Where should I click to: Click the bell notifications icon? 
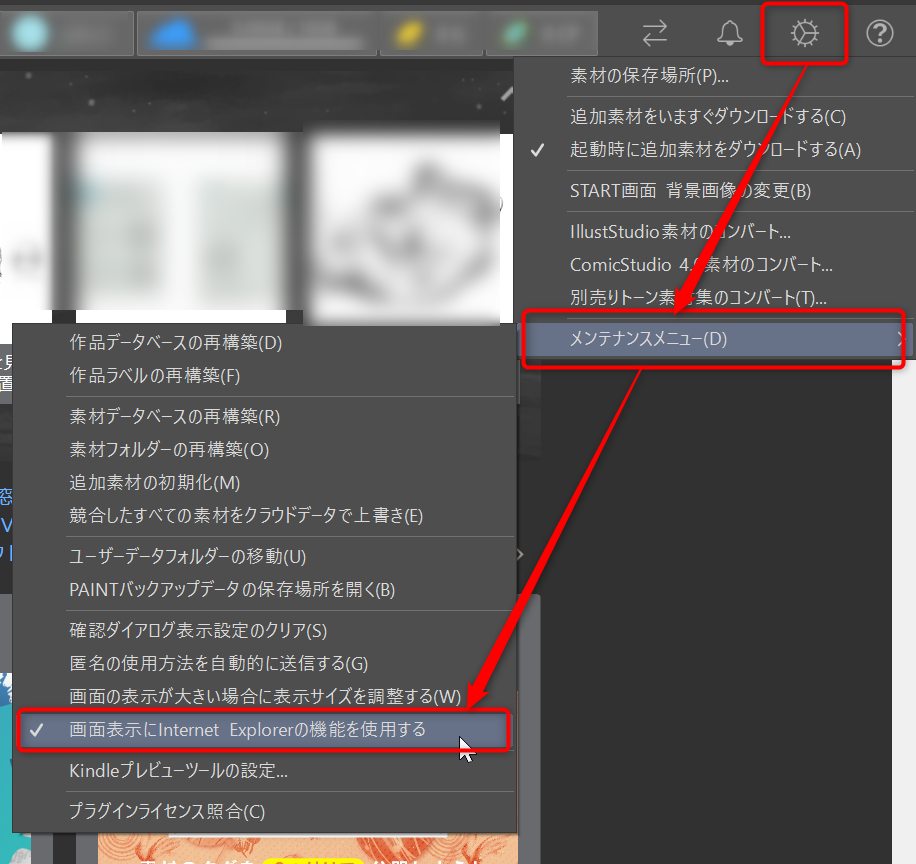(730, 34)
